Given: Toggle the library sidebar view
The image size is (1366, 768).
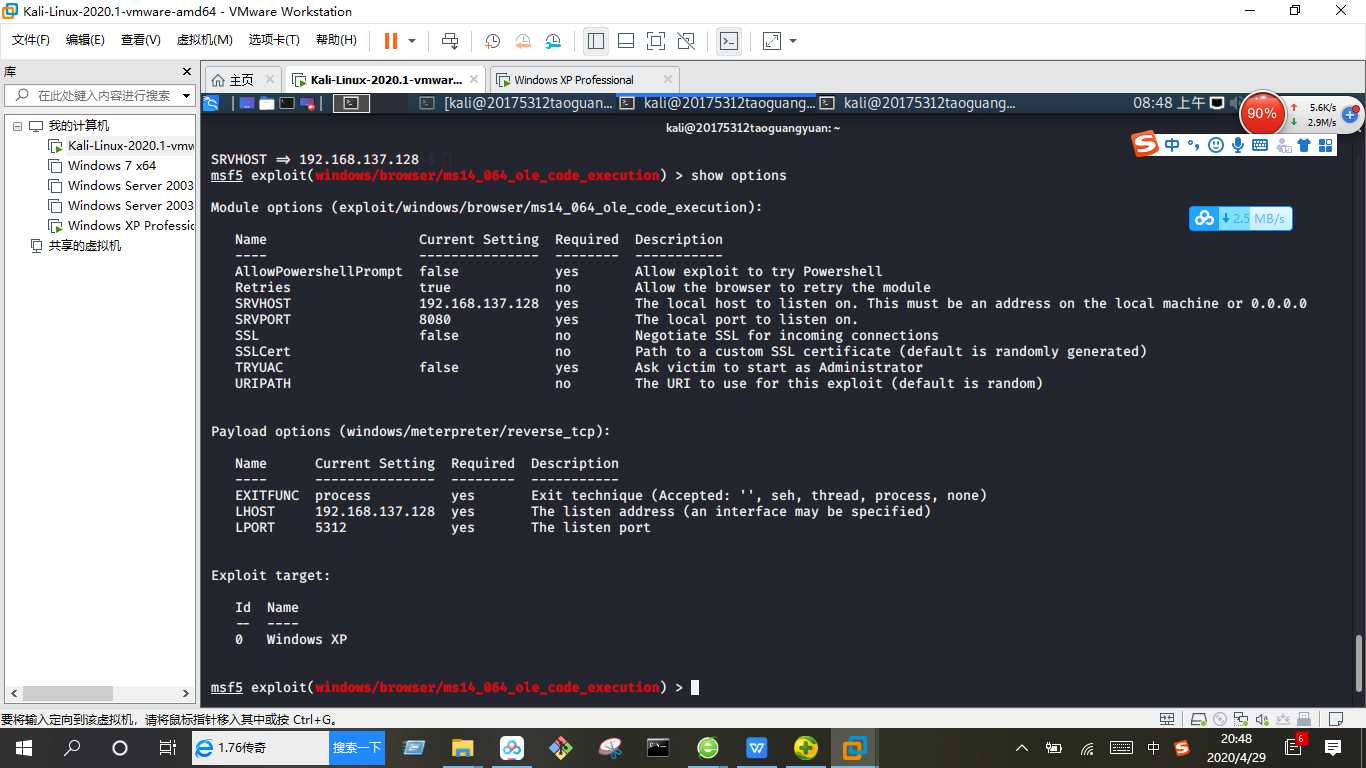Looking at the screenshot, I should tap(596, 41).
